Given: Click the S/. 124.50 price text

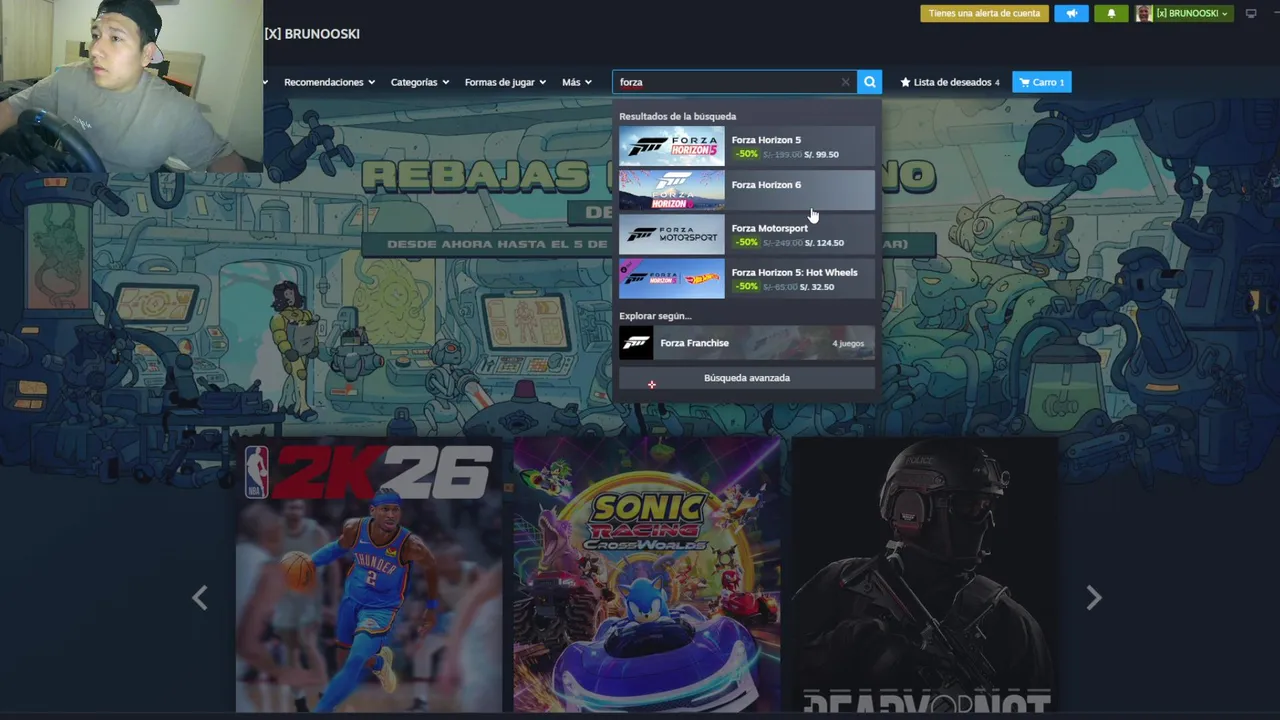Looking at the screenshot, I should tap(825, 243).
